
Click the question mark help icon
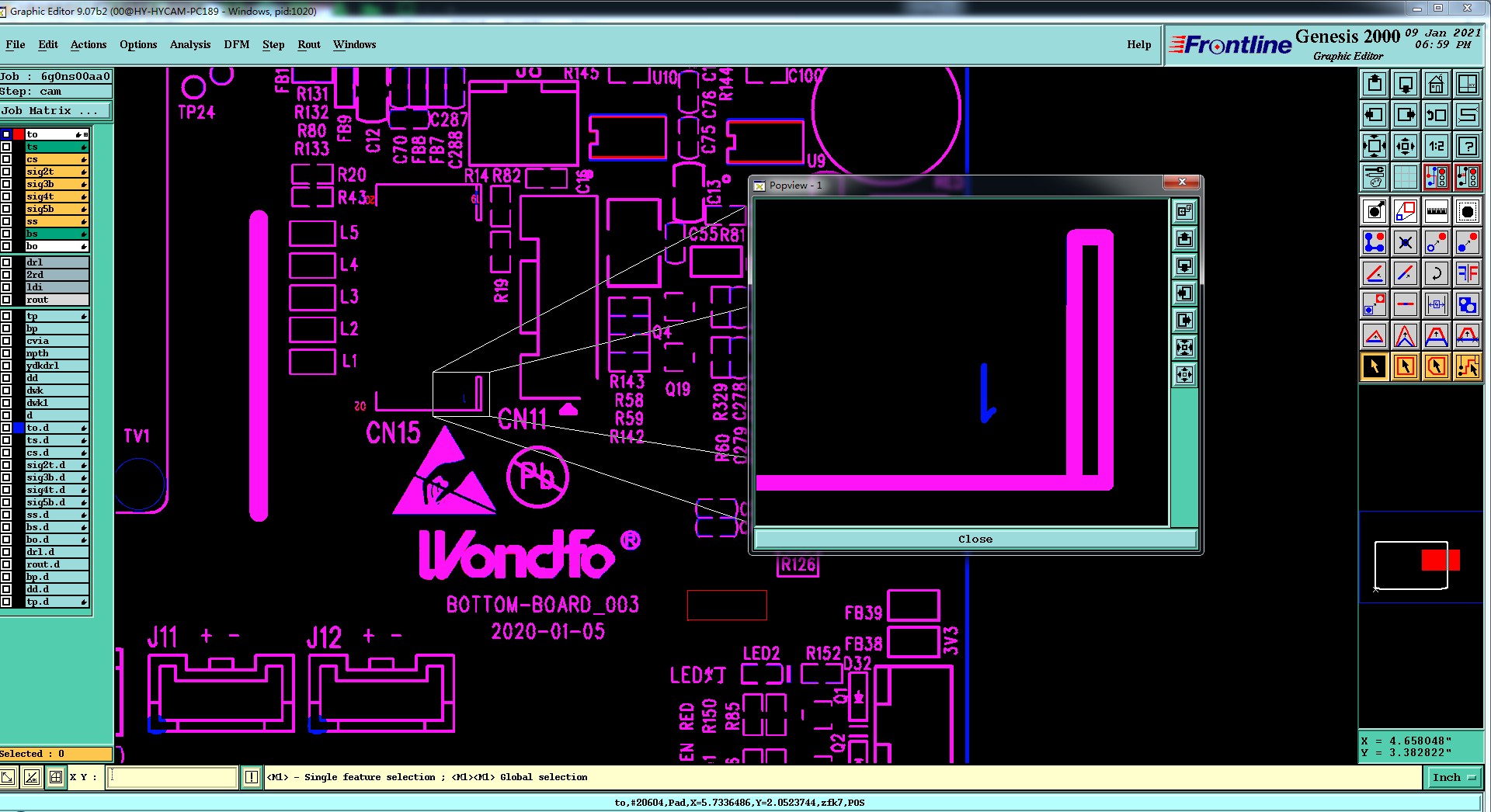point(1468,146)
